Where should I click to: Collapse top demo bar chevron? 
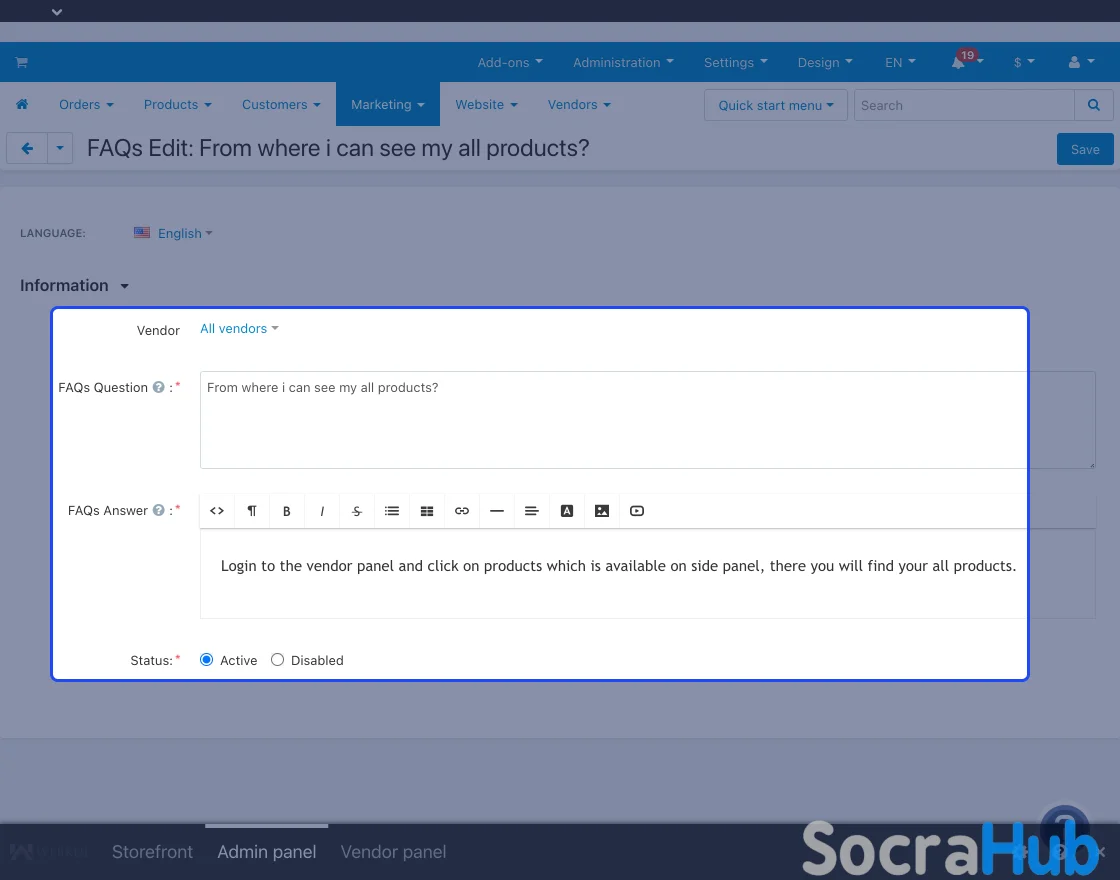(x=57, y=11)
